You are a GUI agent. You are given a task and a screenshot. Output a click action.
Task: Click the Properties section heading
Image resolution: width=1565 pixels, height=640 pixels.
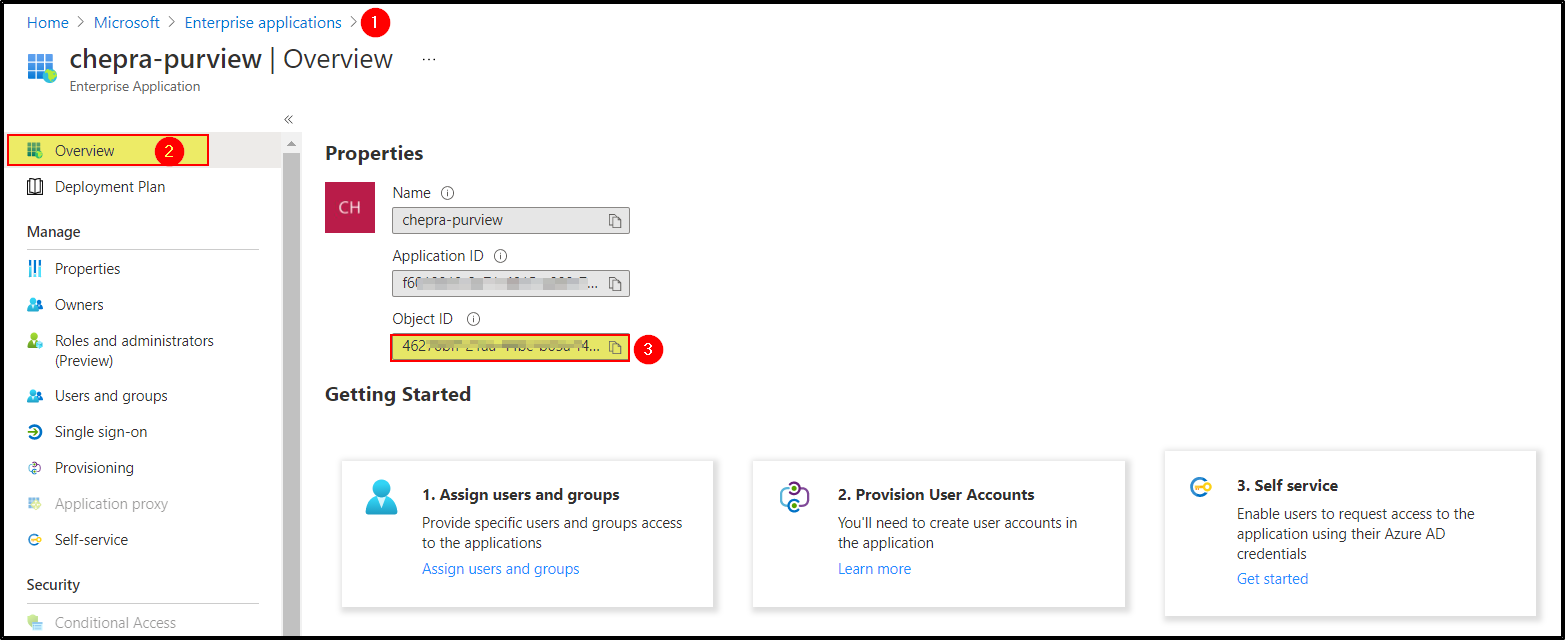pos(374,153)
